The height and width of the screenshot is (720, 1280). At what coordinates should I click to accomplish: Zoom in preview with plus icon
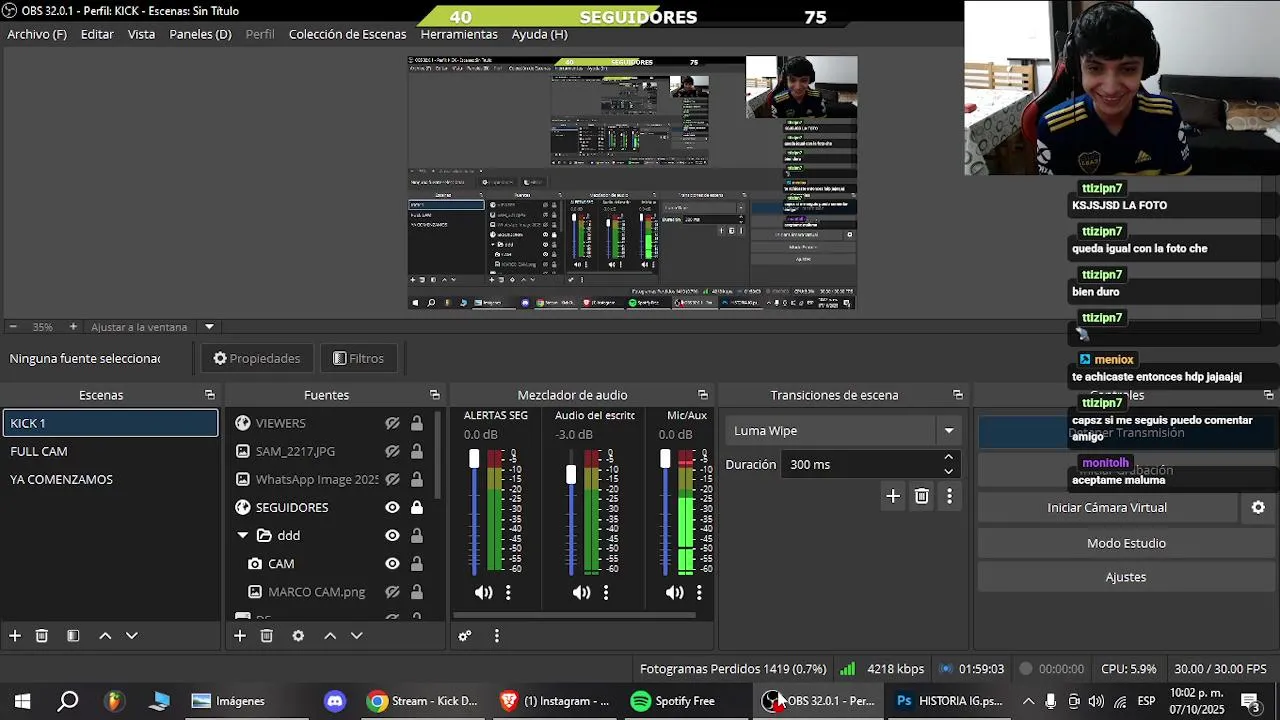[x=73, y=327]
